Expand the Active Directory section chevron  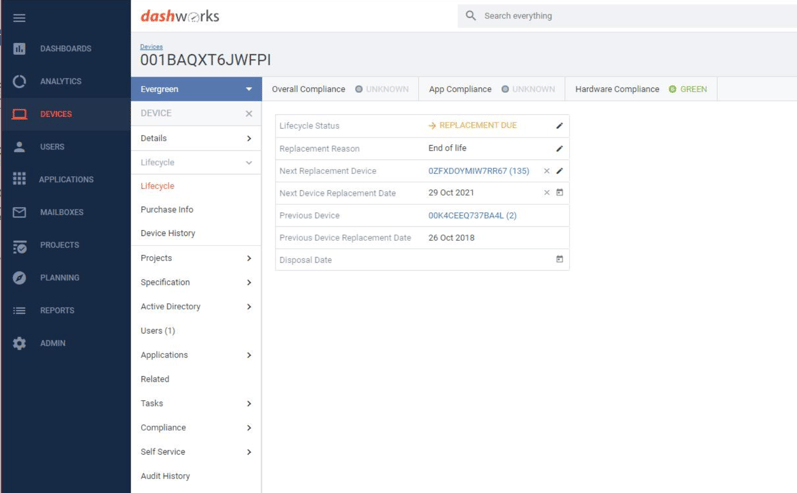click(249, 306)
